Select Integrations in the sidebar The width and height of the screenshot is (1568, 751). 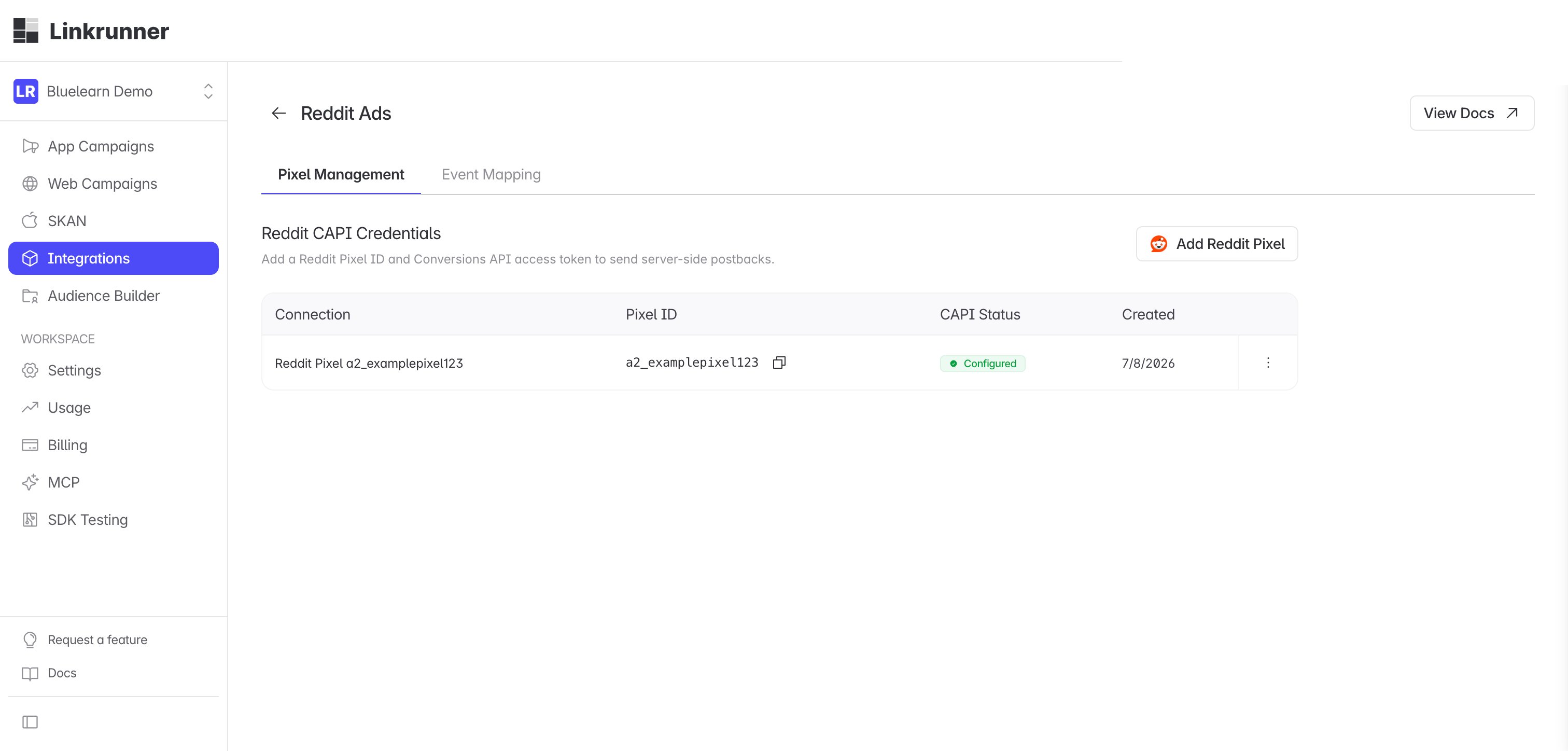(113, 258)
